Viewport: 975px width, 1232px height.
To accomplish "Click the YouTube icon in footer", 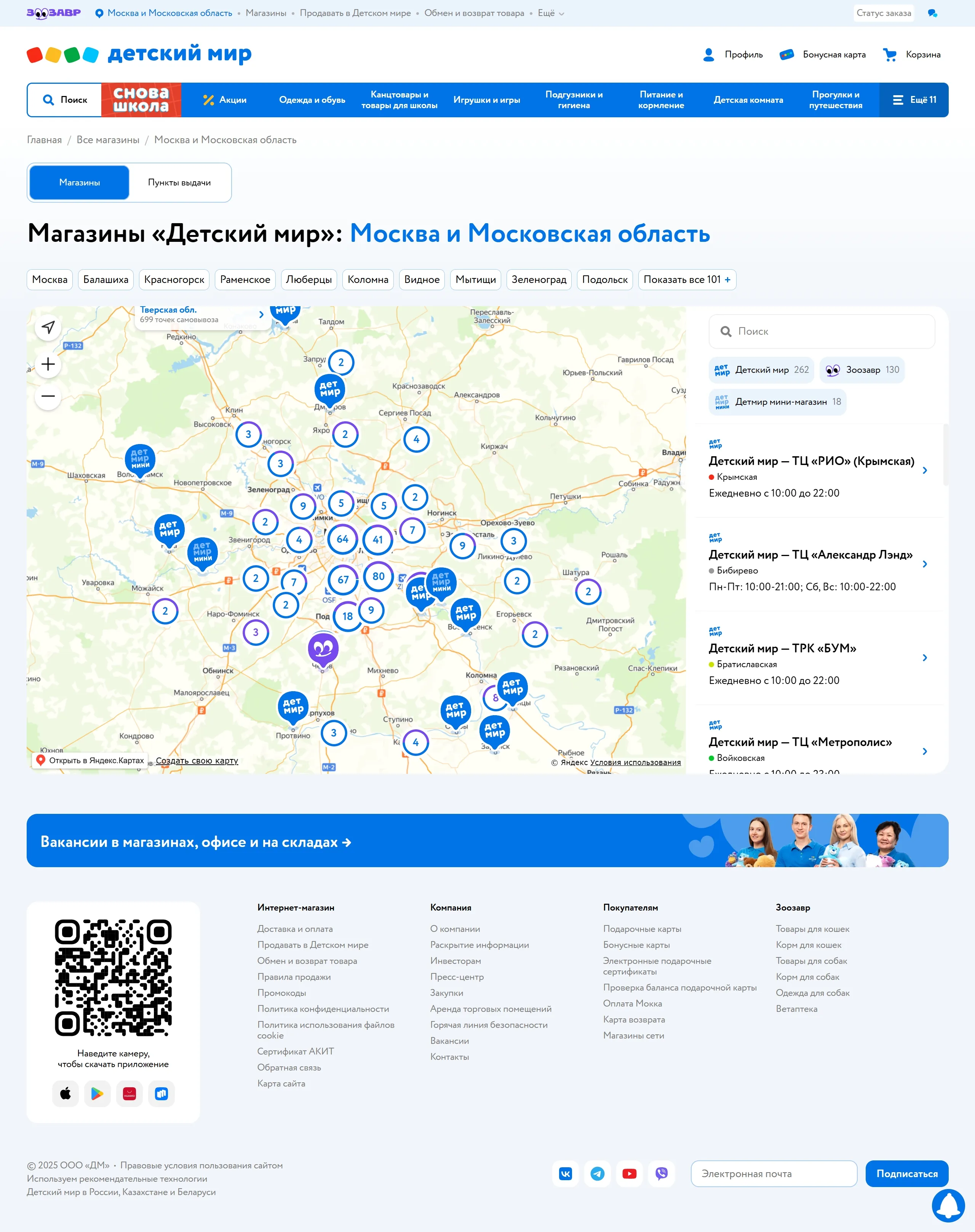I will [629, 1174].
